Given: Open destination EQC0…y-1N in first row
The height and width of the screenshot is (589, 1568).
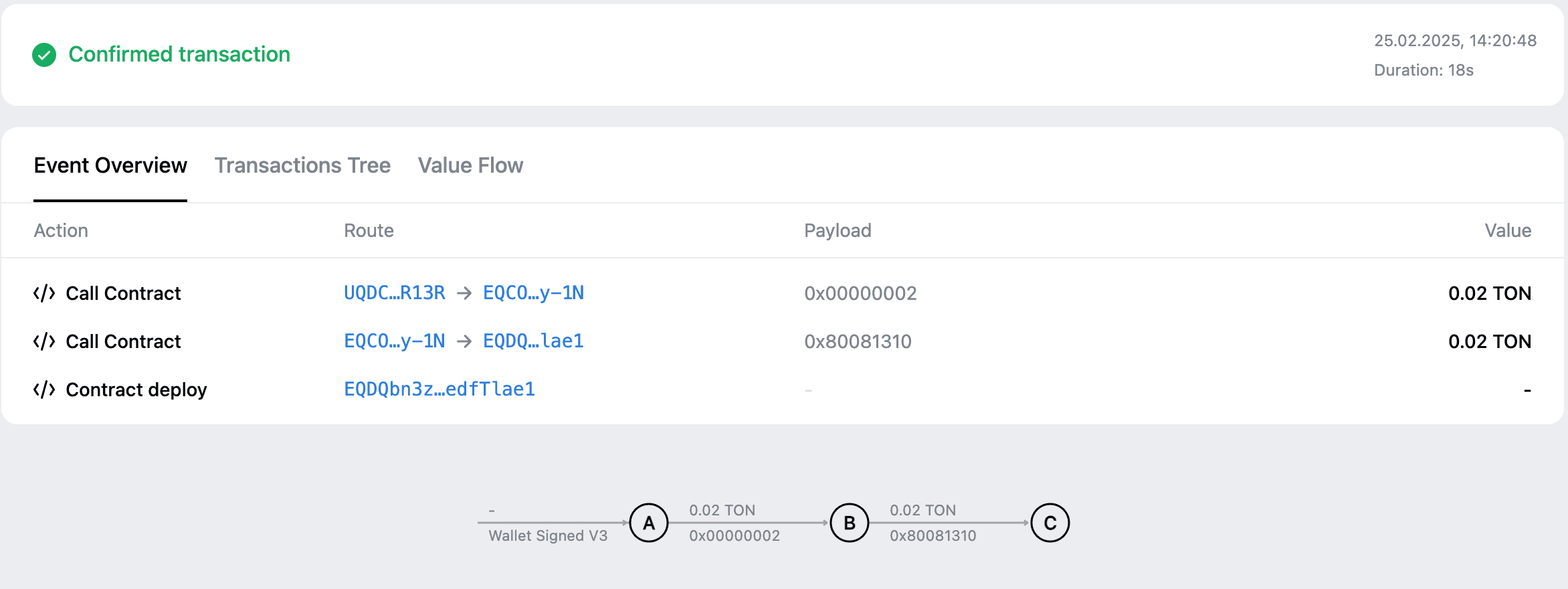Looking at the screenshot, I should (x=533, y=293).
